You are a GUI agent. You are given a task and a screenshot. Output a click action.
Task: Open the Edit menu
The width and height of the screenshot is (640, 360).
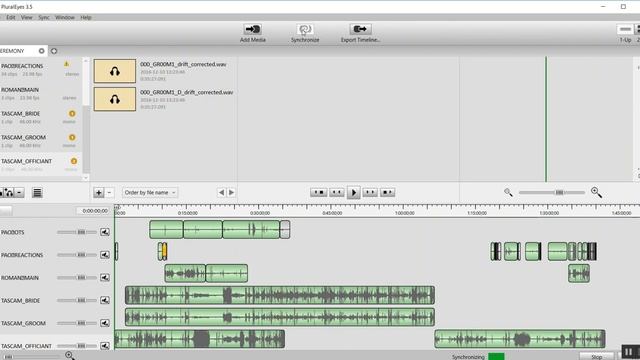point(11,18)
